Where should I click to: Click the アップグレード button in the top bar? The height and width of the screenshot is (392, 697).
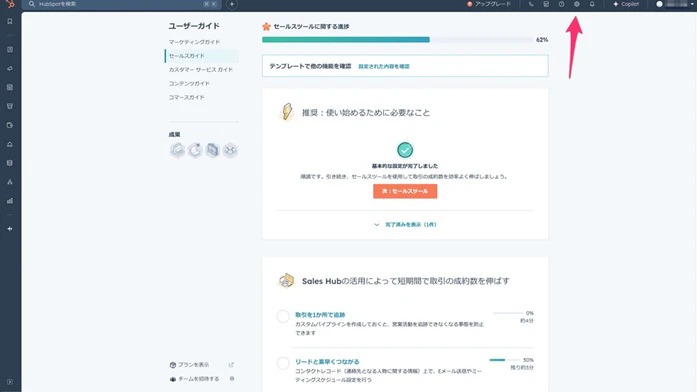tap(489, 4)
